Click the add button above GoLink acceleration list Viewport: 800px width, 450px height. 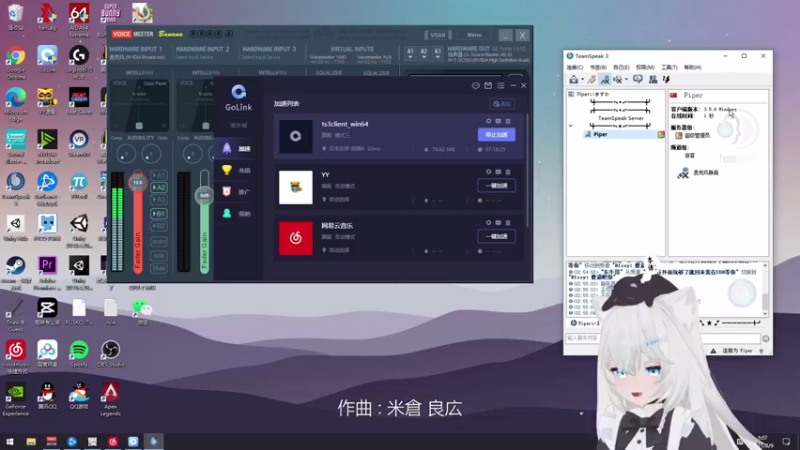point(502,104)
